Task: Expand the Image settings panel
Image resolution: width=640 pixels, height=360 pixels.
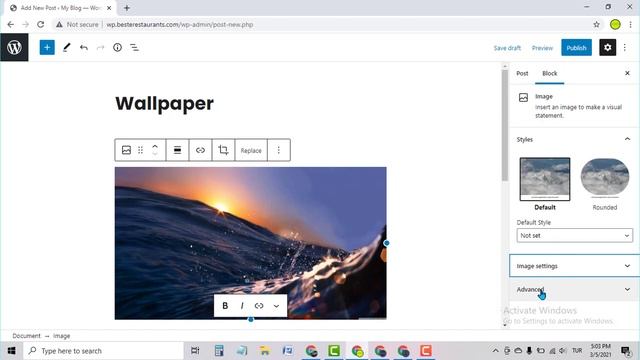Action: [574, 266]
